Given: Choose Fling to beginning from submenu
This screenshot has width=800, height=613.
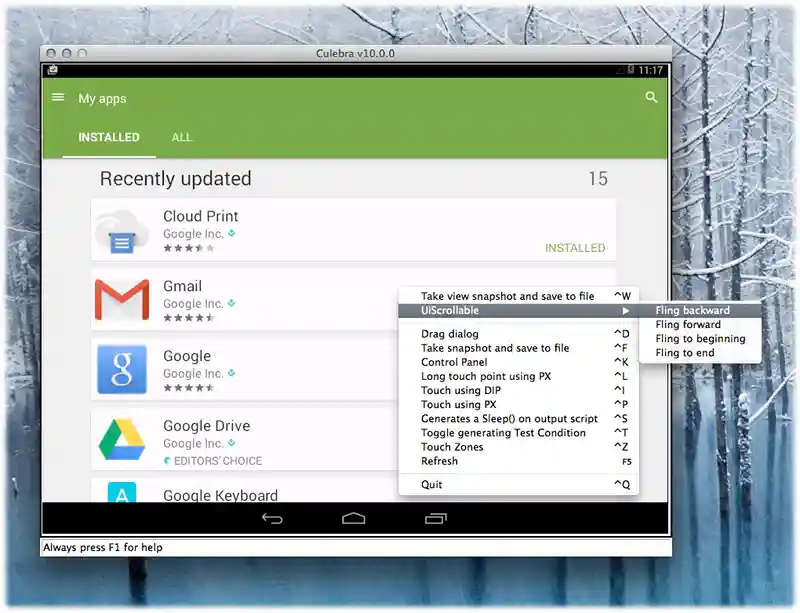Looking at the screenshot, I should [x=699, y=339].
